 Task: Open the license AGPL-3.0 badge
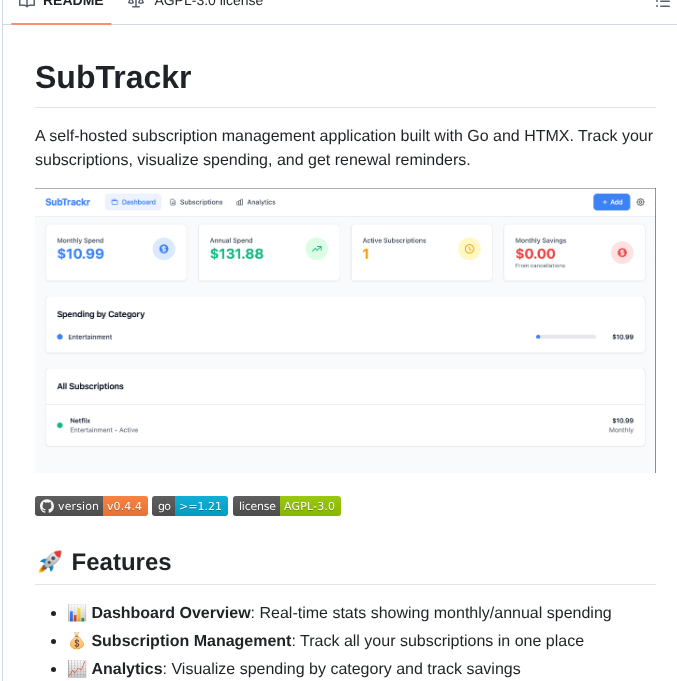[287, 506]
